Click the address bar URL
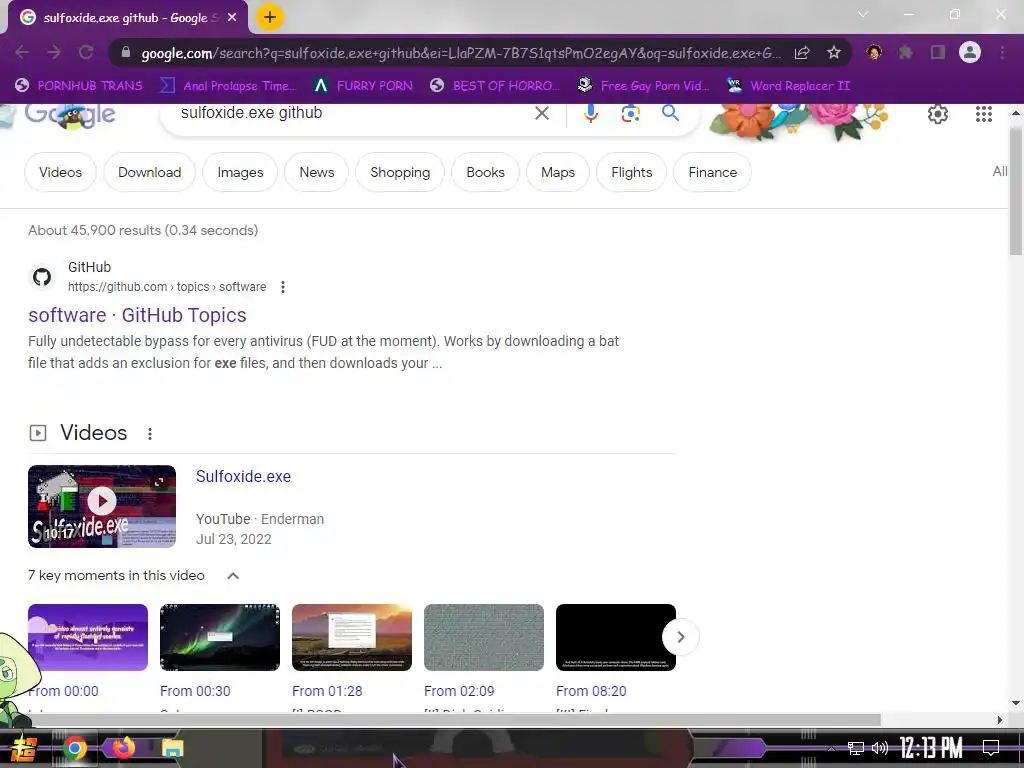 (x=460, y=53)
